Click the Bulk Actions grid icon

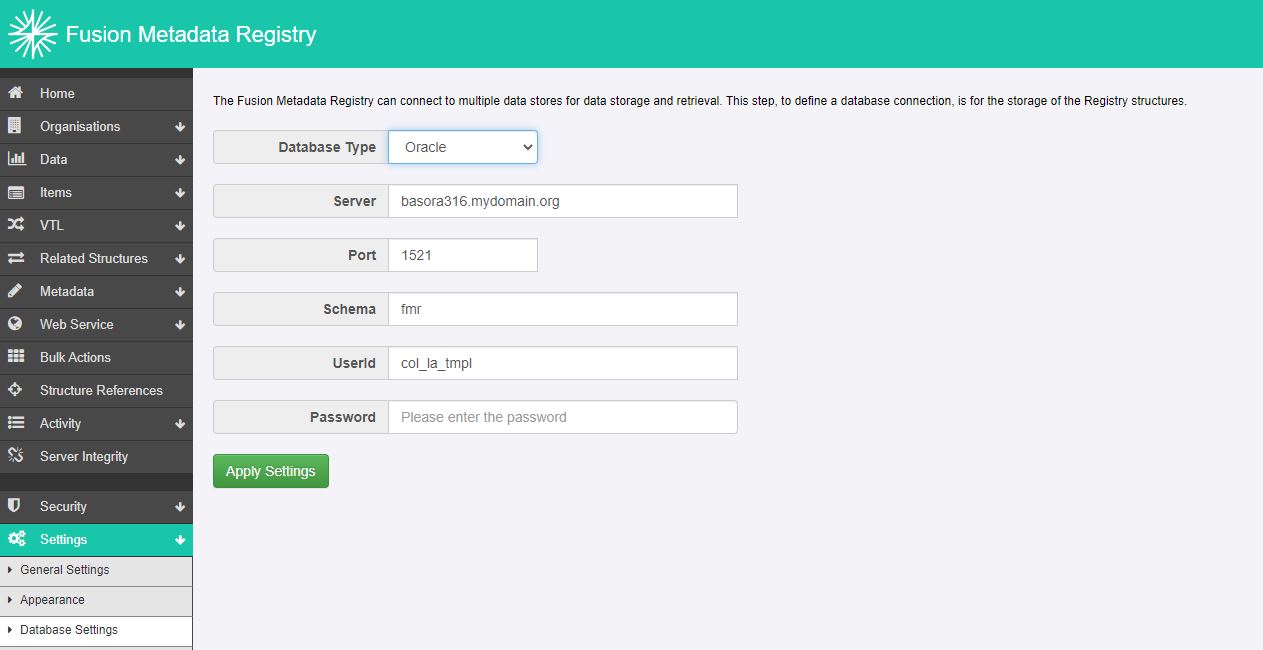[x=16, y=357]
